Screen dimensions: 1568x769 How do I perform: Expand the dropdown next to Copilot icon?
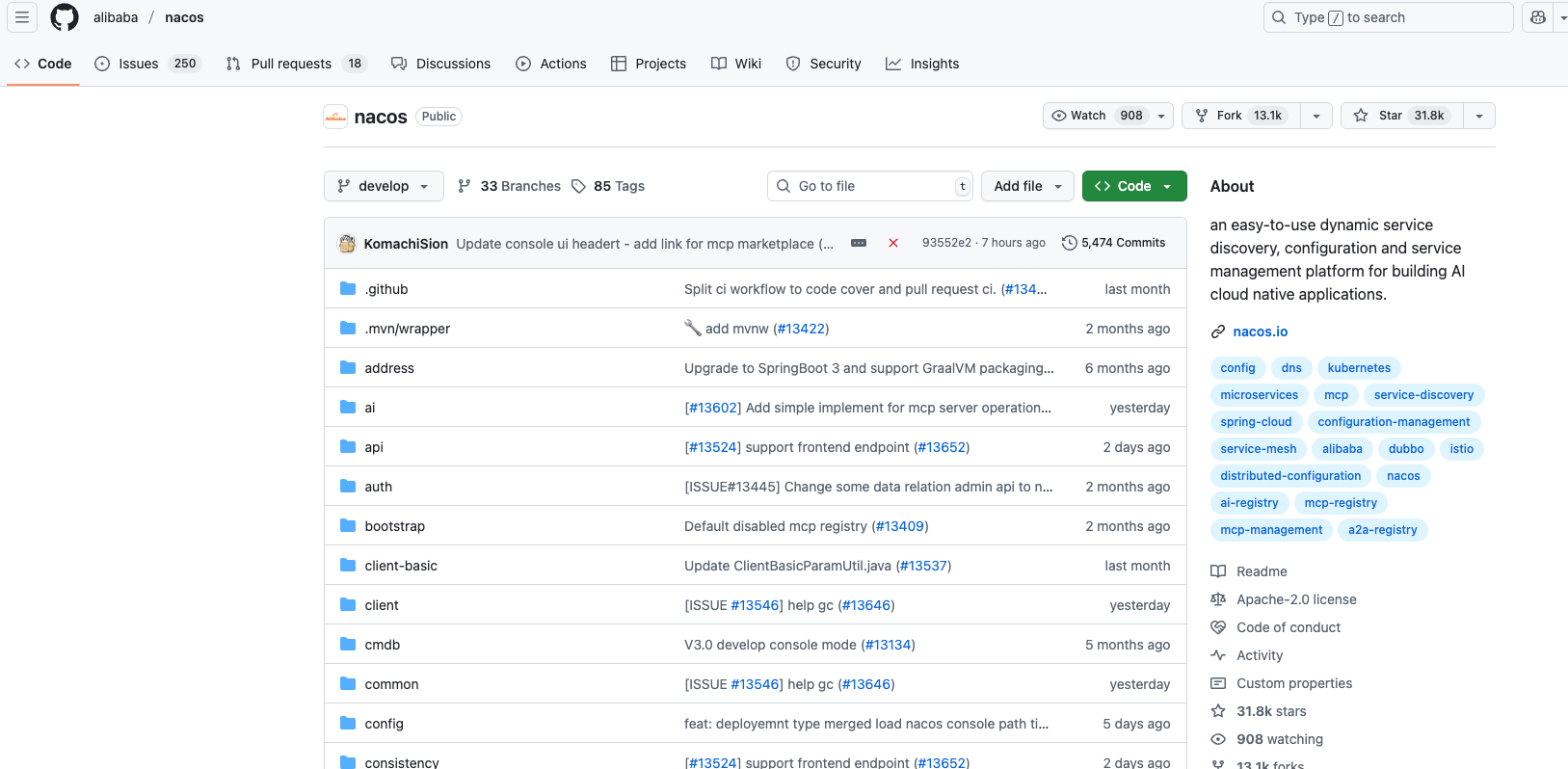pos(1561,17)
